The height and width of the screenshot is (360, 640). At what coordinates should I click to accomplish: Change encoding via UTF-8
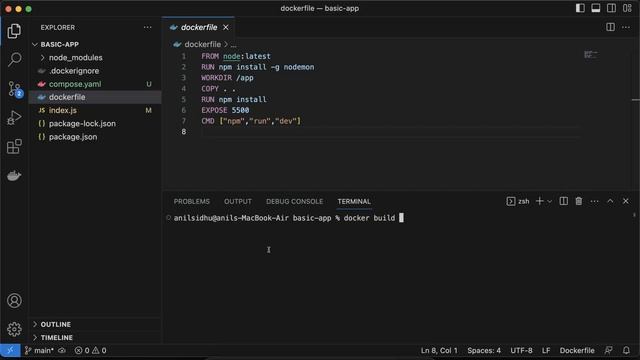tap(521, 351)
